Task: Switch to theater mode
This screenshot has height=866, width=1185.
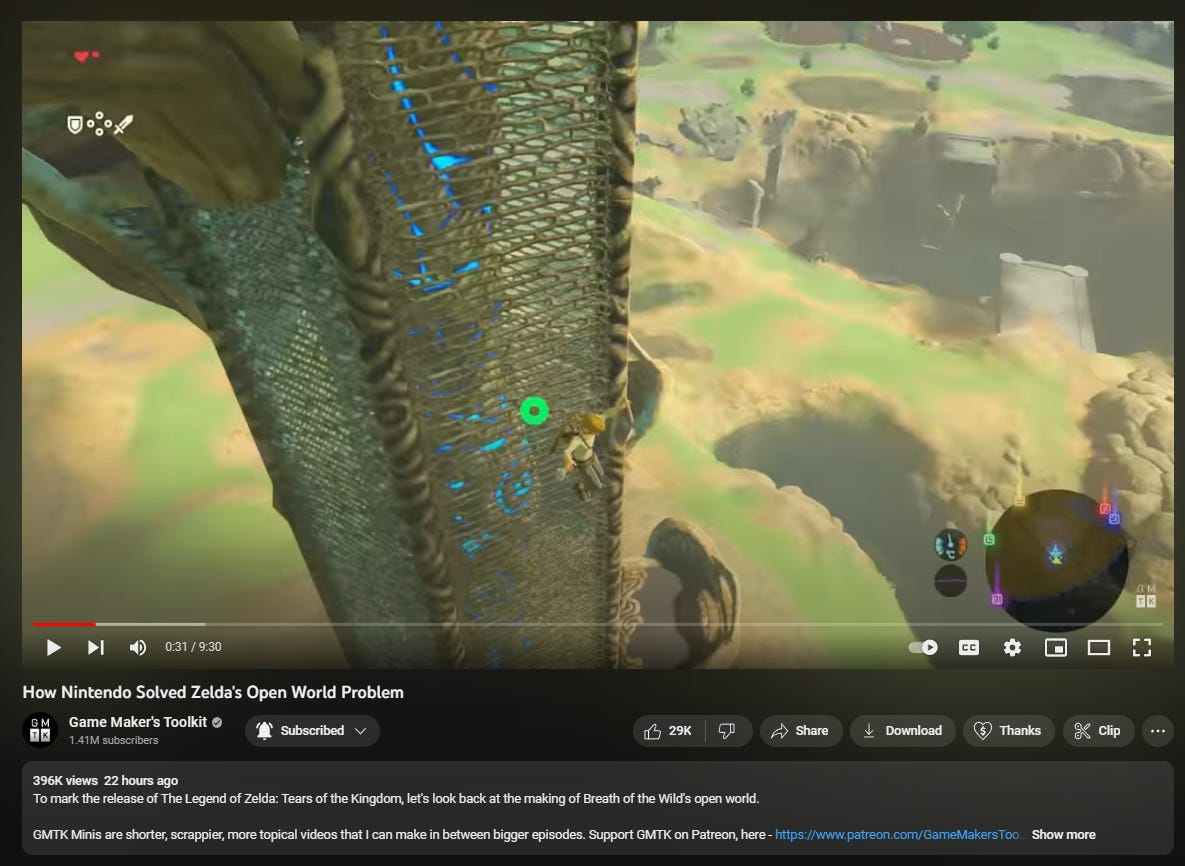Action: tap(1098, 648)
